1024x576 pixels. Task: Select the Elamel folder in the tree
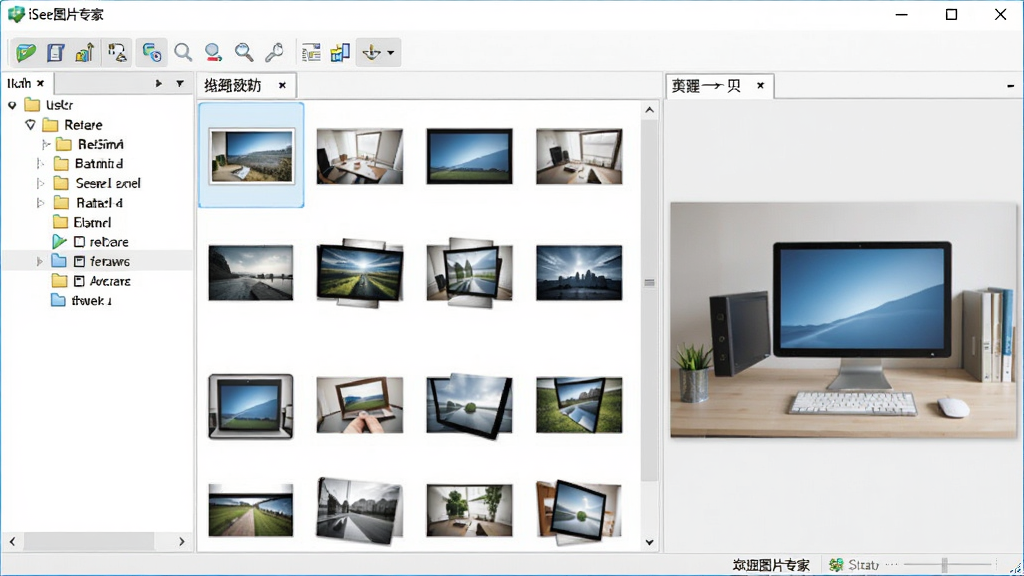pyautogui.click(x=82, y=222)
